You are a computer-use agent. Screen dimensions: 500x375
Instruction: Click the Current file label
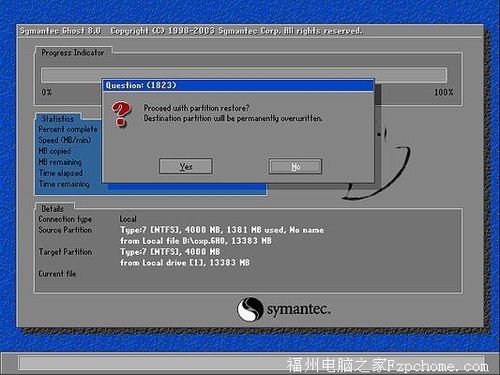coord(57,274)
